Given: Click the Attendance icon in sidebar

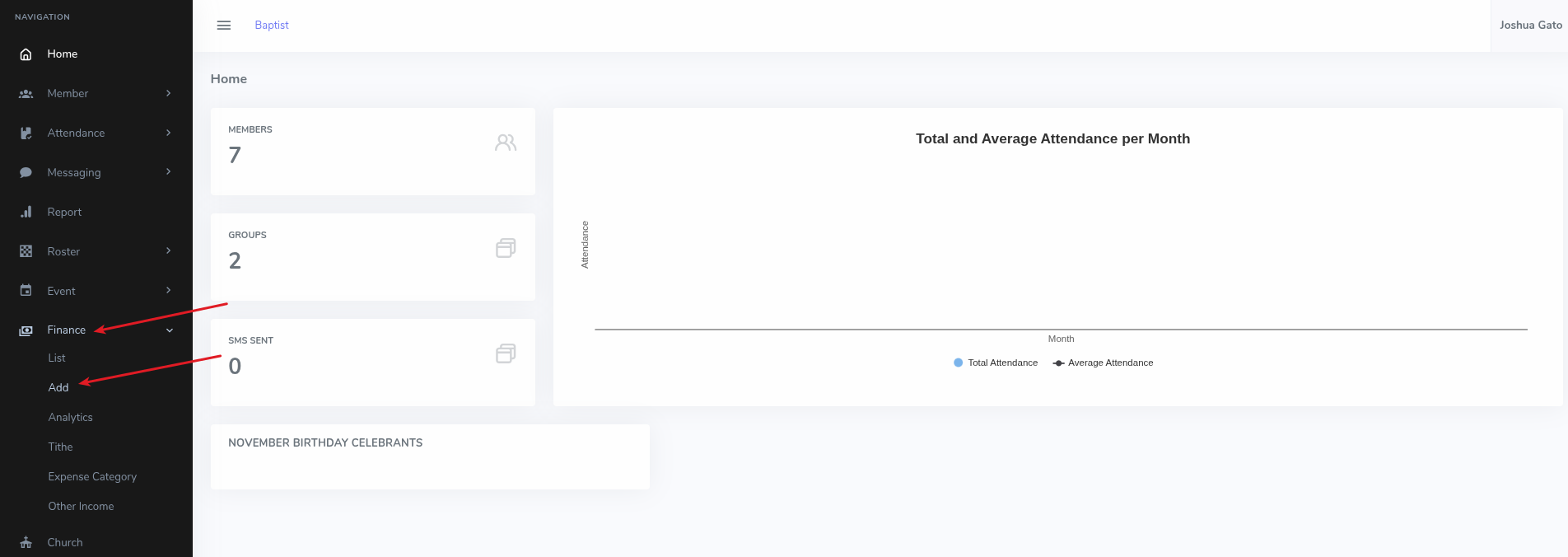Looking at the screenshot, I should pos(26,133).
